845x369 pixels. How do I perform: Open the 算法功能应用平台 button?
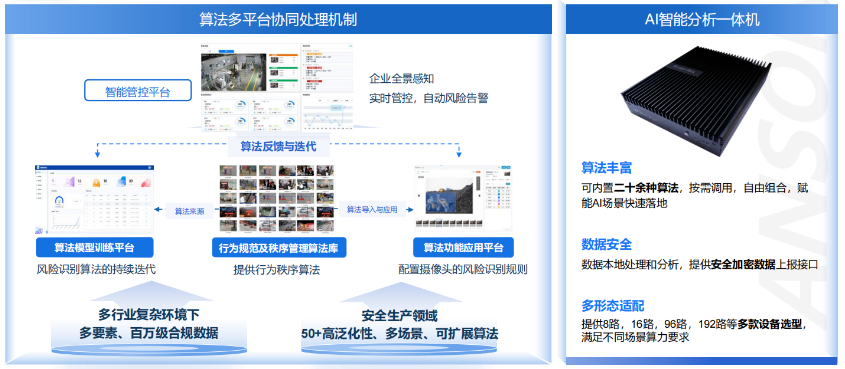coord(463,247)
